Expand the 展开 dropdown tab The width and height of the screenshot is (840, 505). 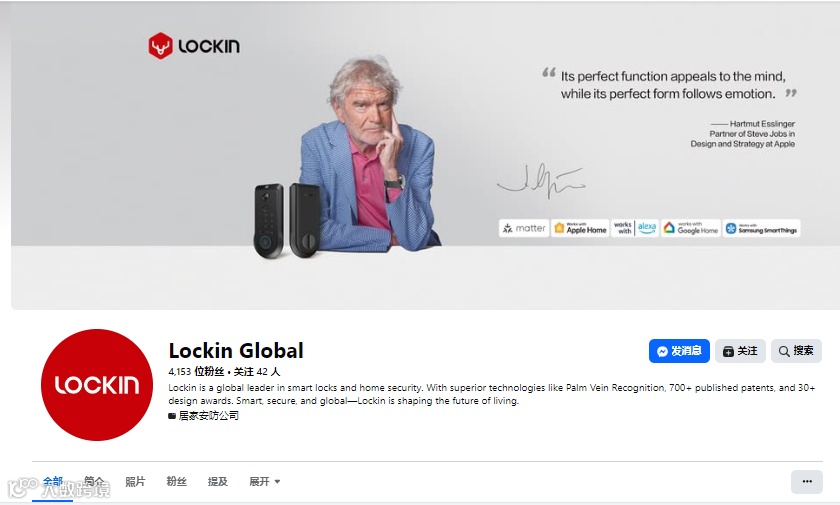(265, 481)
